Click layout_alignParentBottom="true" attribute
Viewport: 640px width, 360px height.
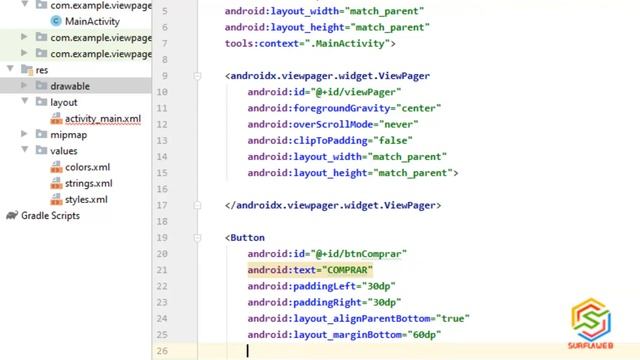(358, 319)
